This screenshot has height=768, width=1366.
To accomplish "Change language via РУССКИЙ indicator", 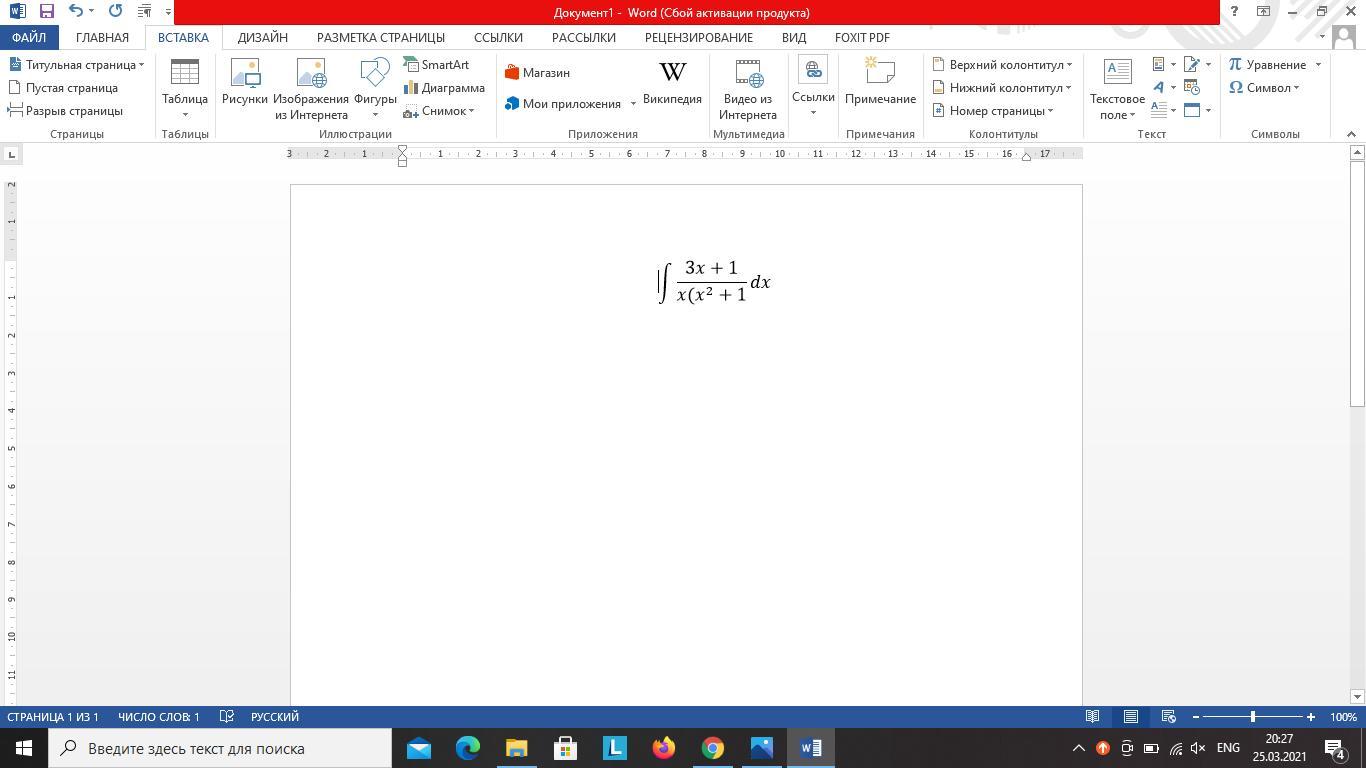I will coord(275,717).
